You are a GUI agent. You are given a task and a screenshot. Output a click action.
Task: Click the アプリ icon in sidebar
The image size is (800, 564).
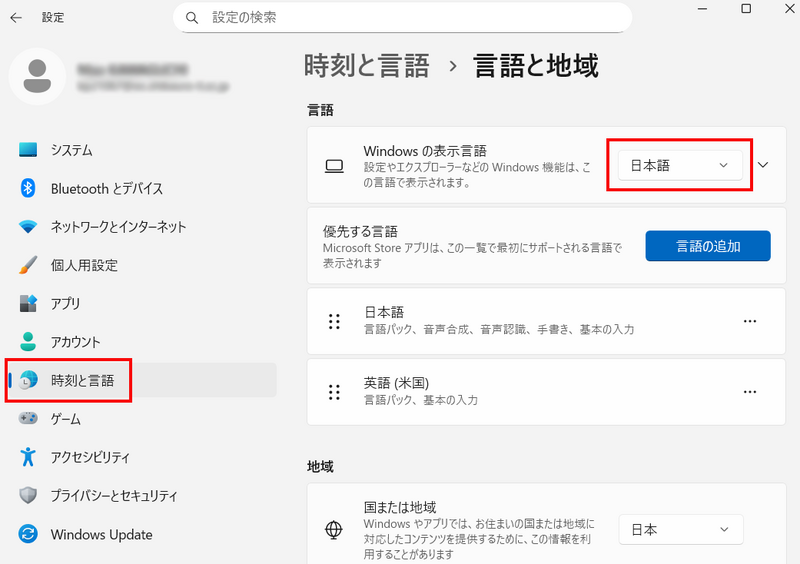pyautogui.click(x=29, y=303)
